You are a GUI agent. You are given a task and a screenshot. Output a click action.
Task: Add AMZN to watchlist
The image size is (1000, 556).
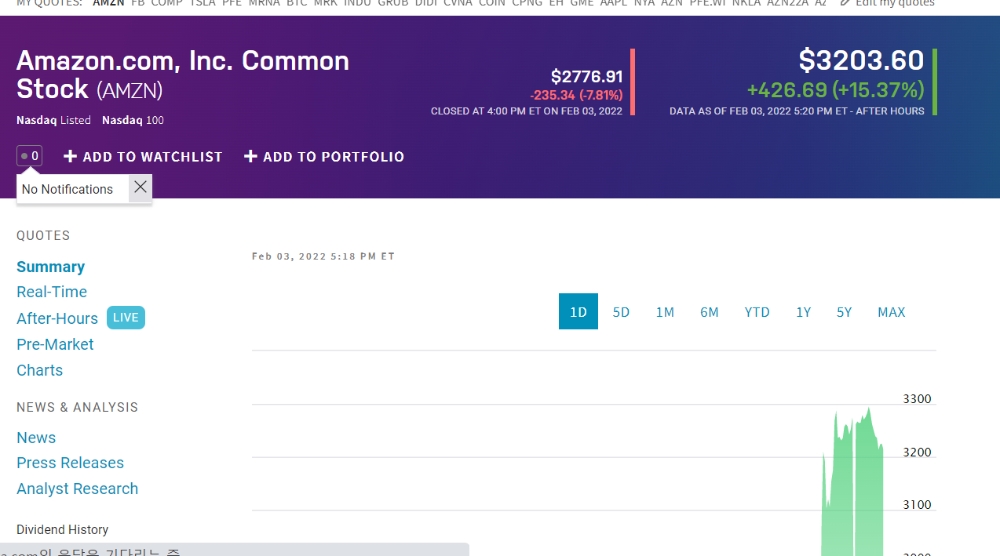click(143, 157)
